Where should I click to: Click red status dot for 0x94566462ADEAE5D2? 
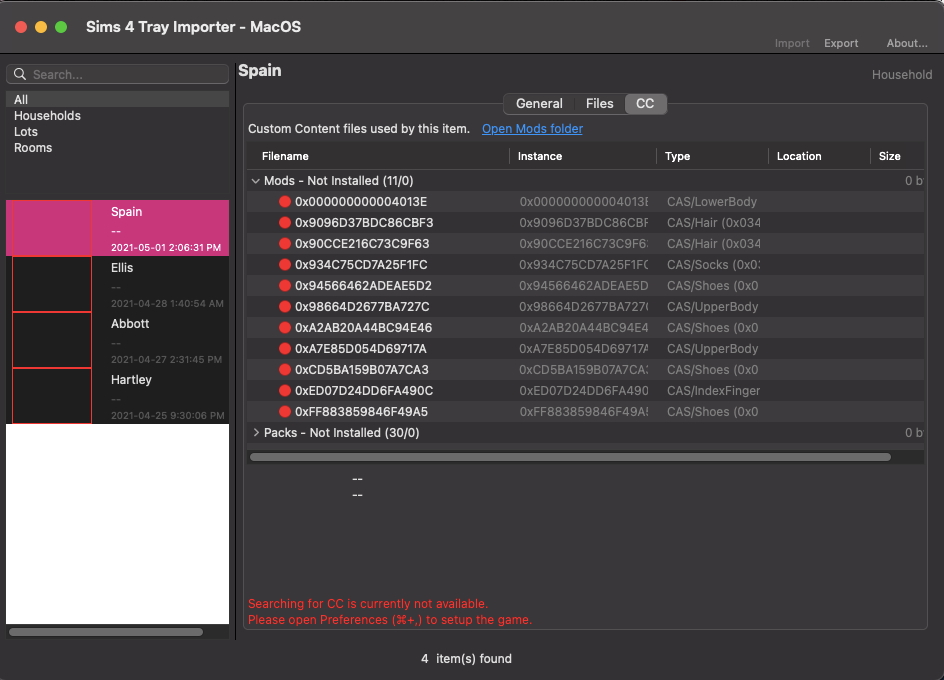point(285,285)
